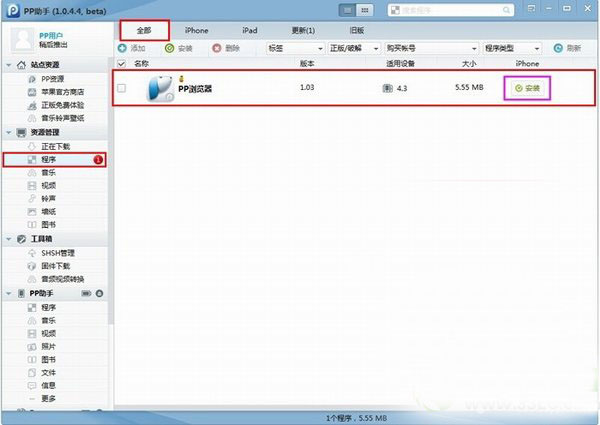The height and width of the screenshot is (425, 600).
Task: Select 程序 under the PP助手 device
Action: coord(48,308)
